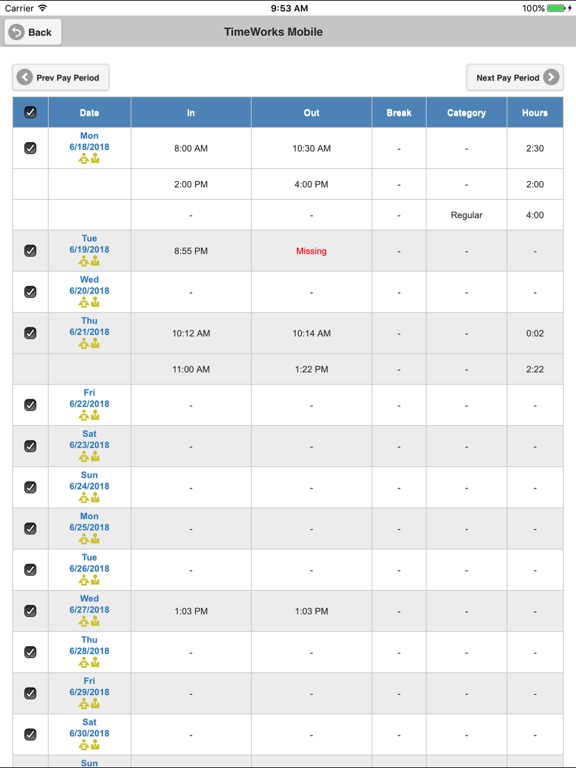Image resolution: width=576 pixels, height=768 pixels.
Task: Uncheck the Thu 6/21/2018 row checkbox
Action: 30,333
